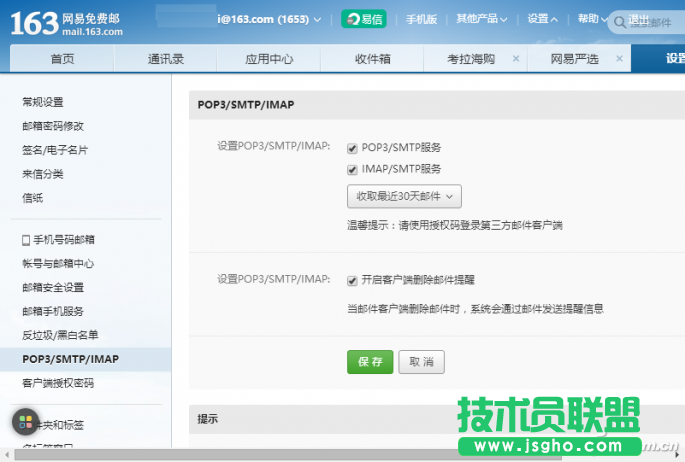Screen dimensions: 685x462
Task: Toggle the IMAP/SMTP服务 checkbox
Action: tap(352, 170)
